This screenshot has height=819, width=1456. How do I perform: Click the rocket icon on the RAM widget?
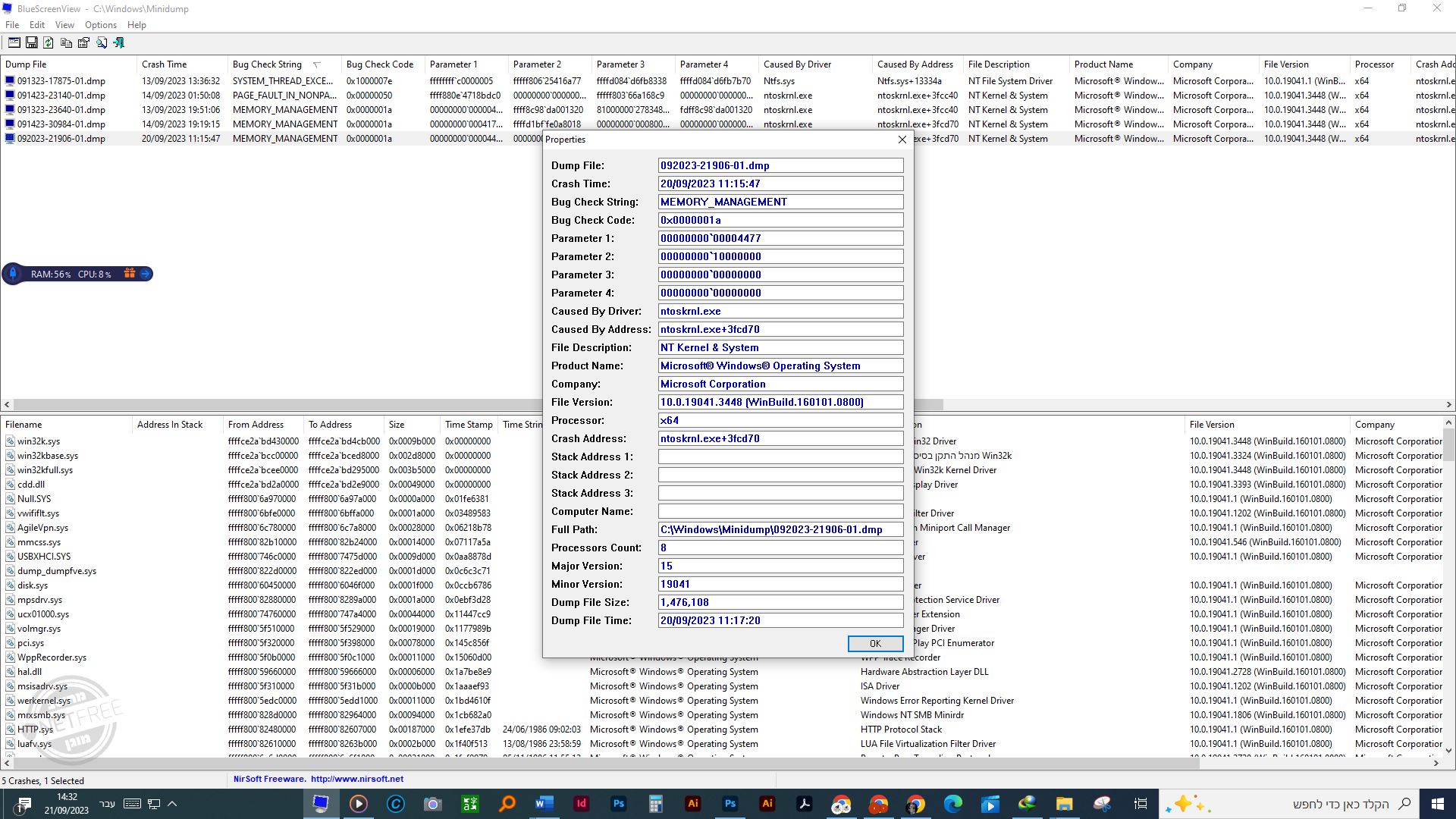tap(13, 274)
